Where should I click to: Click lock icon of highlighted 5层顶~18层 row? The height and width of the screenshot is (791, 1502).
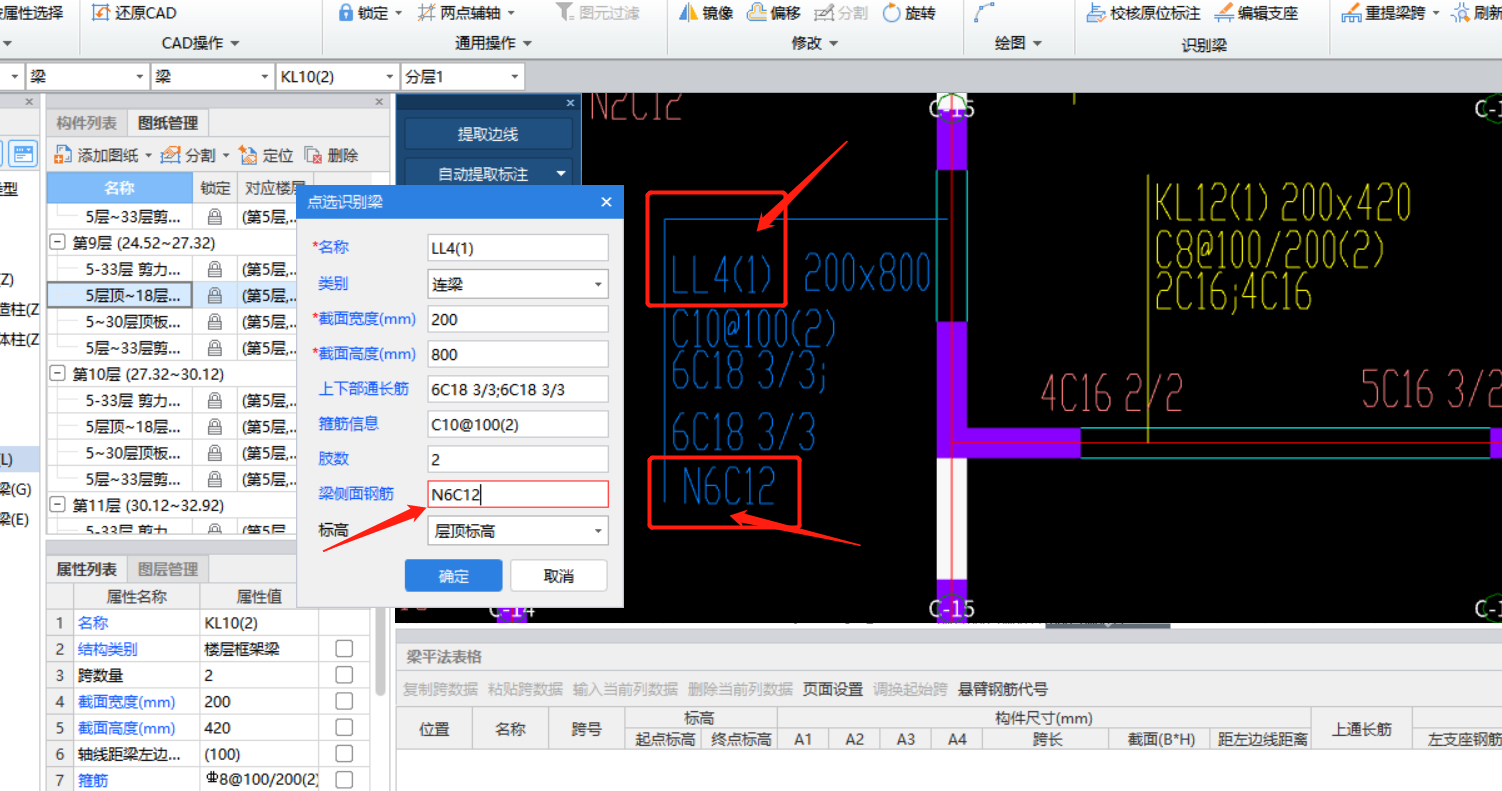tap(214, 295)
